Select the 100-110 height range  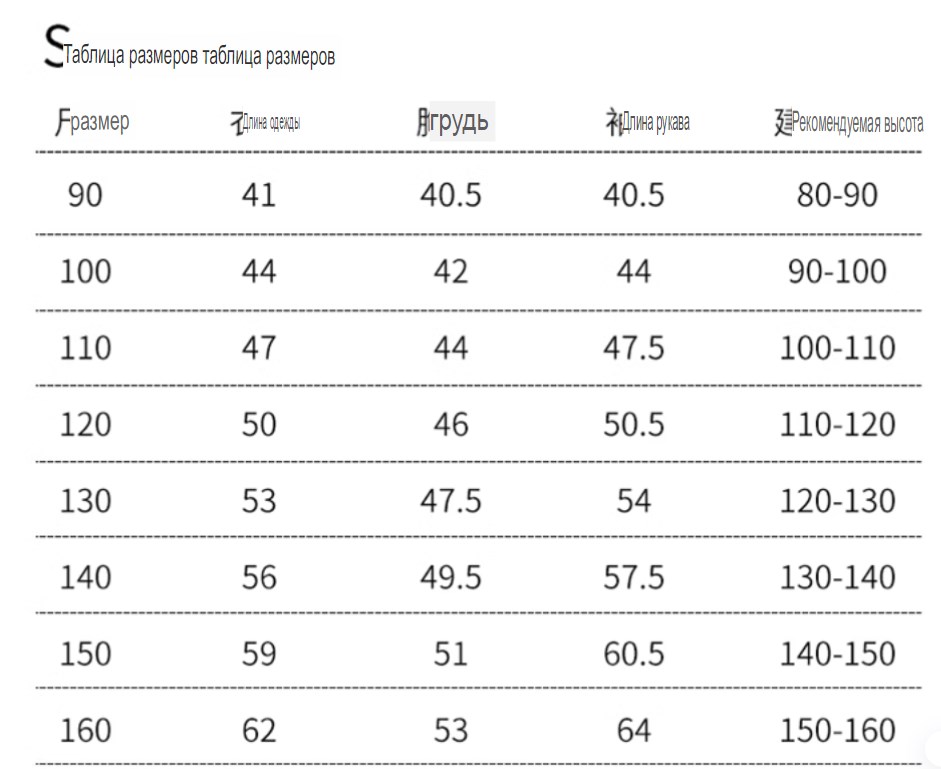837,348
